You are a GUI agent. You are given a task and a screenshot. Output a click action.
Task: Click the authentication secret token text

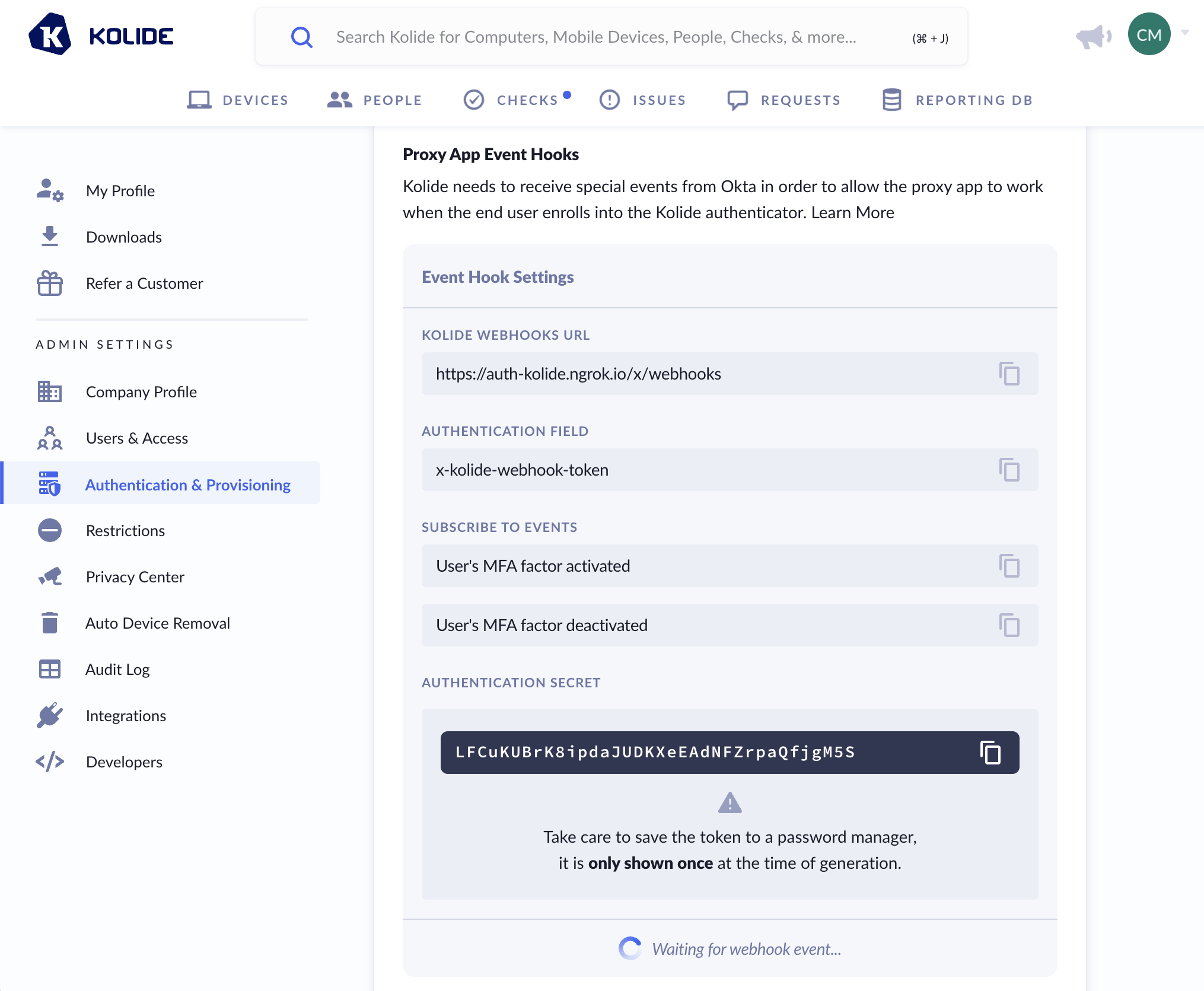coord(655,753)
